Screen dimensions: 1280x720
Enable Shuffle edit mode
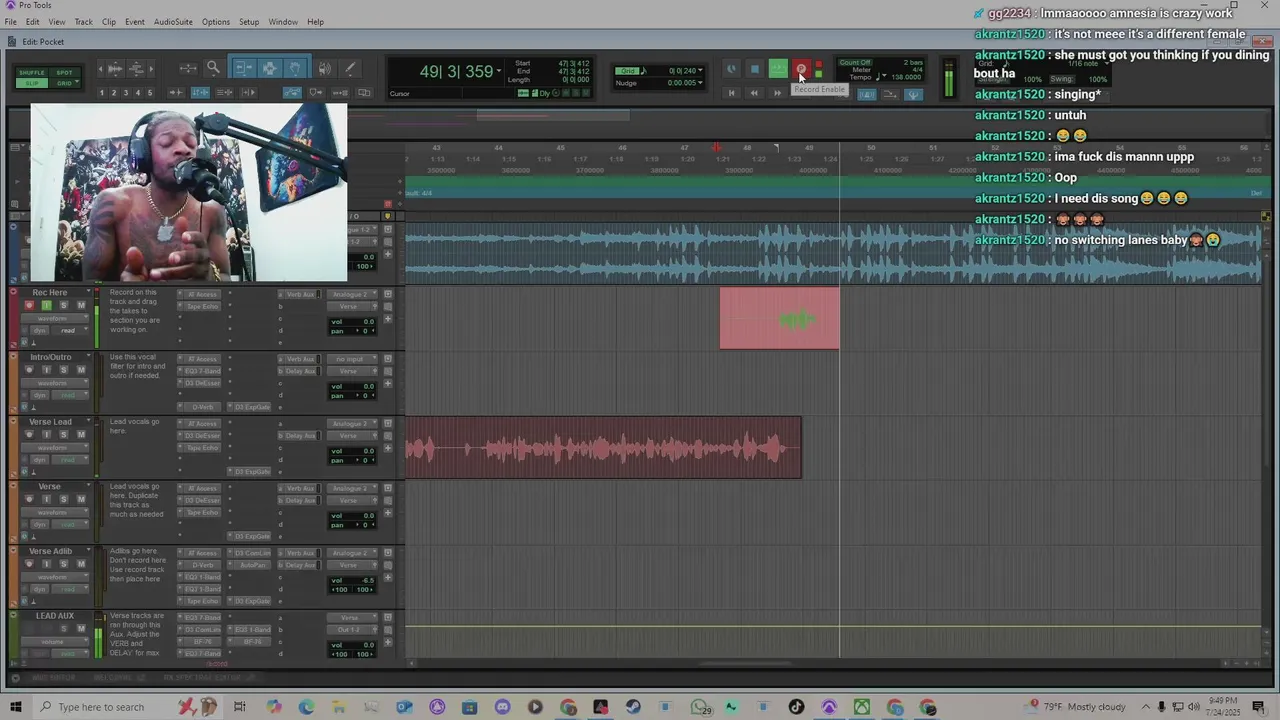[x=32, y=72]
